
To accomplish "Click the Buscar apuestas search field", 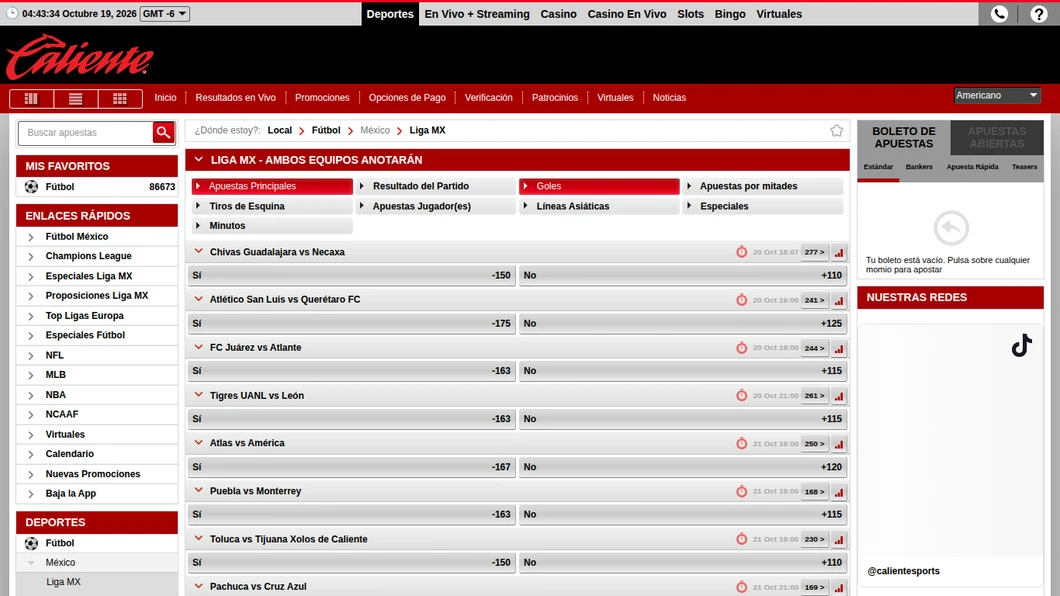I will pyautogui.click(x=87, y=132).
